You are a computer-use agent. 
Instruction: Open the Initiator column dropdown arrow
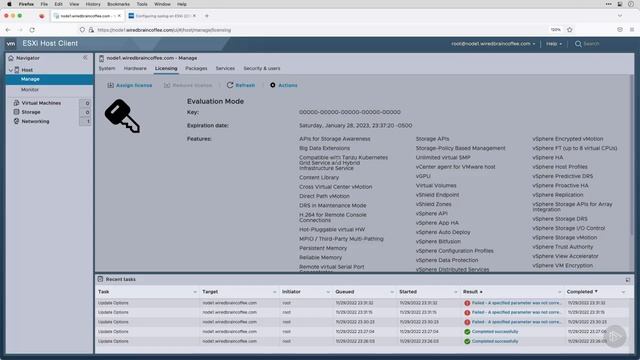(x=328, y=292)
